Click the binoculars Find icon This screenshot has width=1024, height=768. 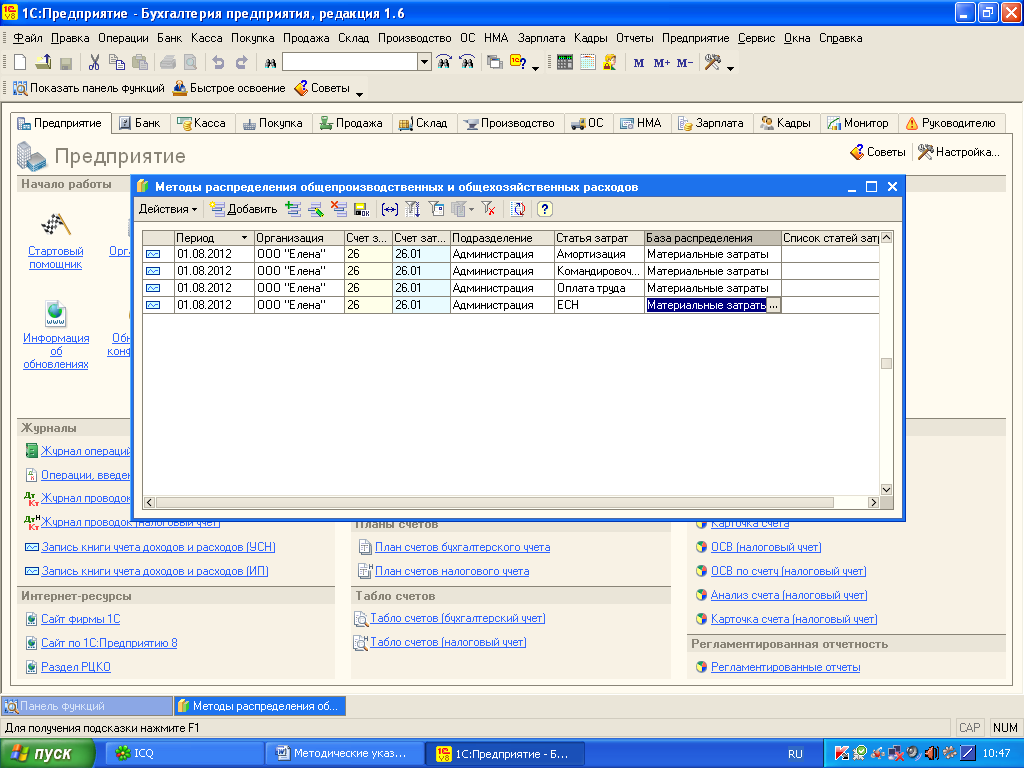pos(270,63)
